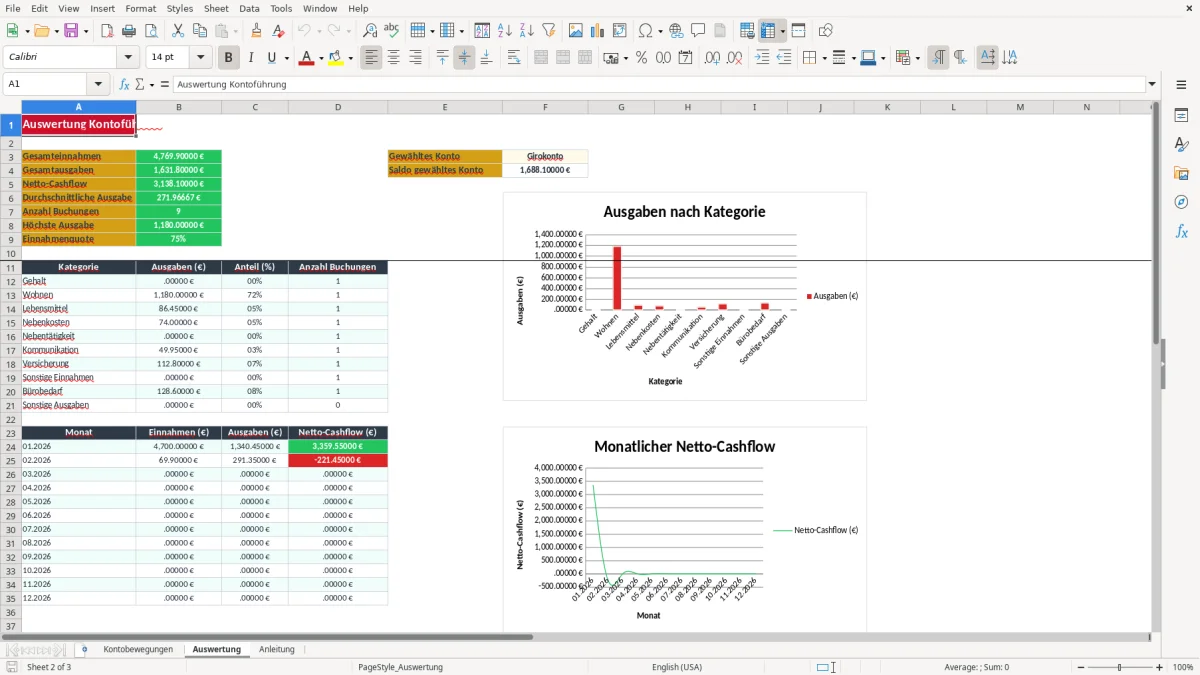Switch to the Anleitung sheet tab
Screen dimensions: 1200x675
tap(277, 649)
